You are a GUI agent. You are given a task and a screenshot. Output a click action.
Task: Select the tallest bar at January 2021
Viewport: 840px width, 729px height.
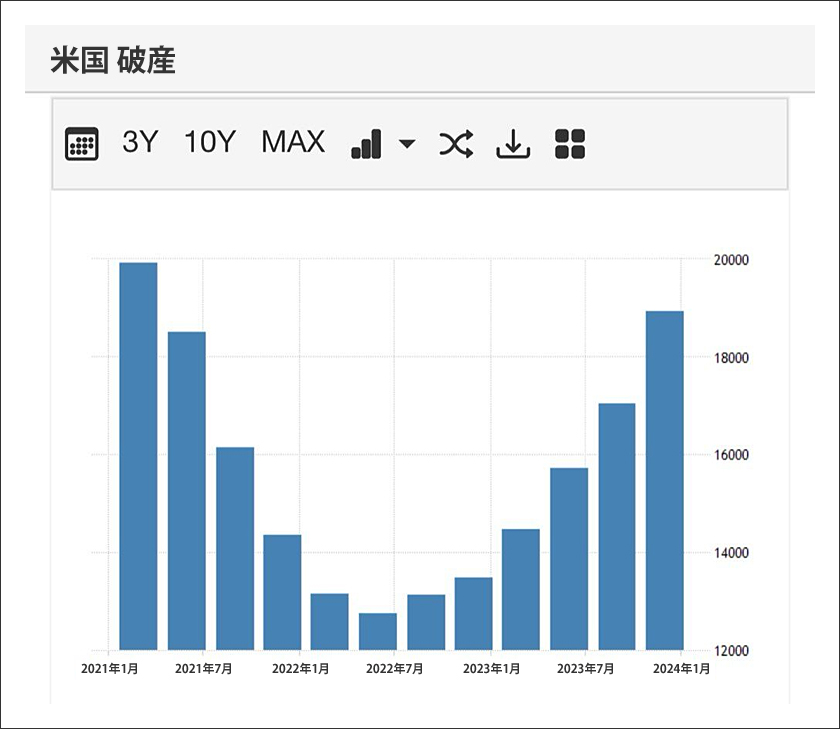pos(138,455)
